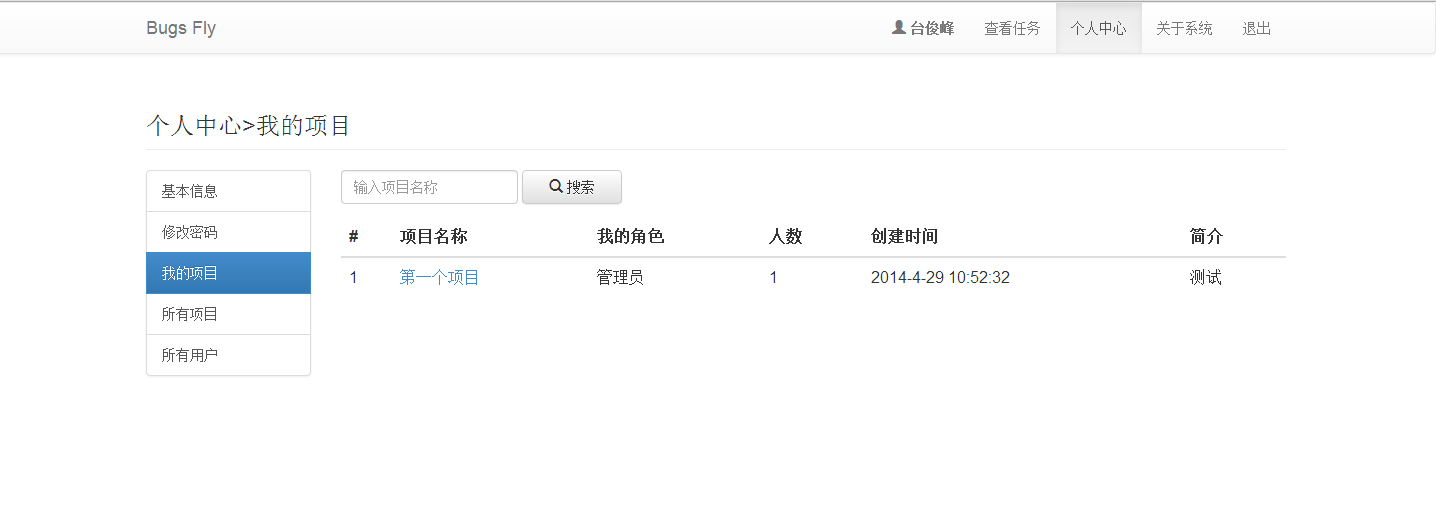The height and width of the screenshot is (522, 1436).
Task: Select 个人中心 in the top navigation
Action: point(1098,28)
